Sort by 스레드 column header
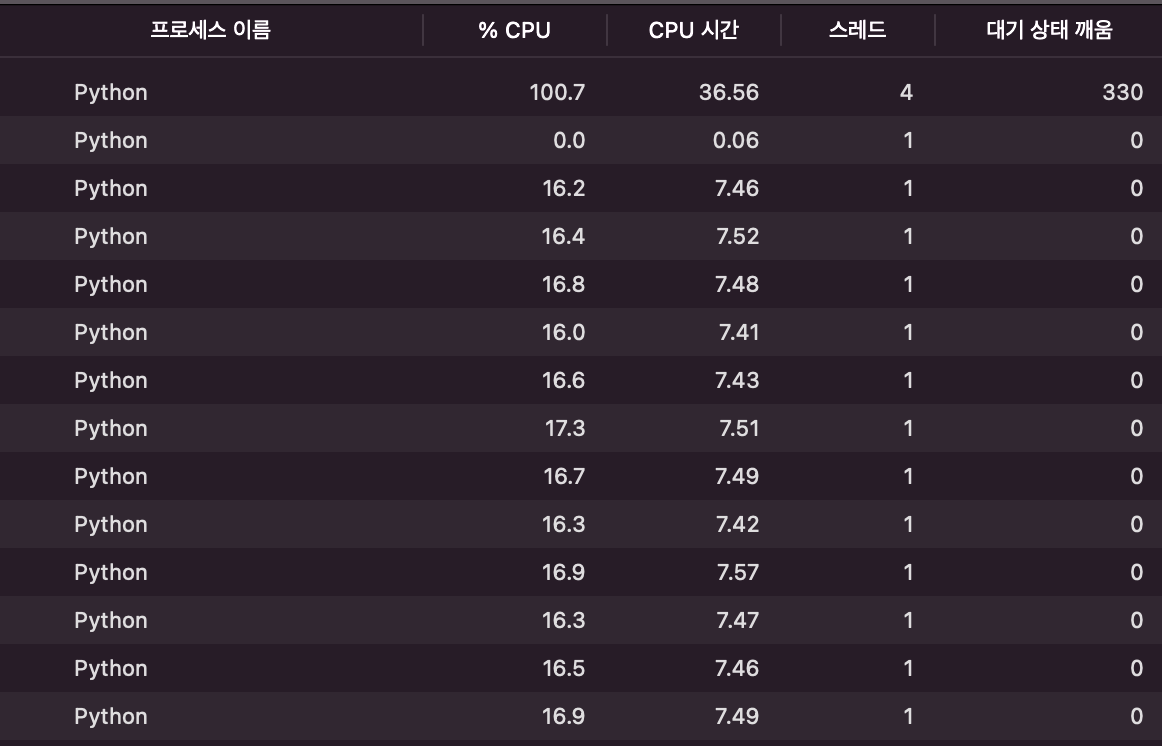 (x=857, y=30)
